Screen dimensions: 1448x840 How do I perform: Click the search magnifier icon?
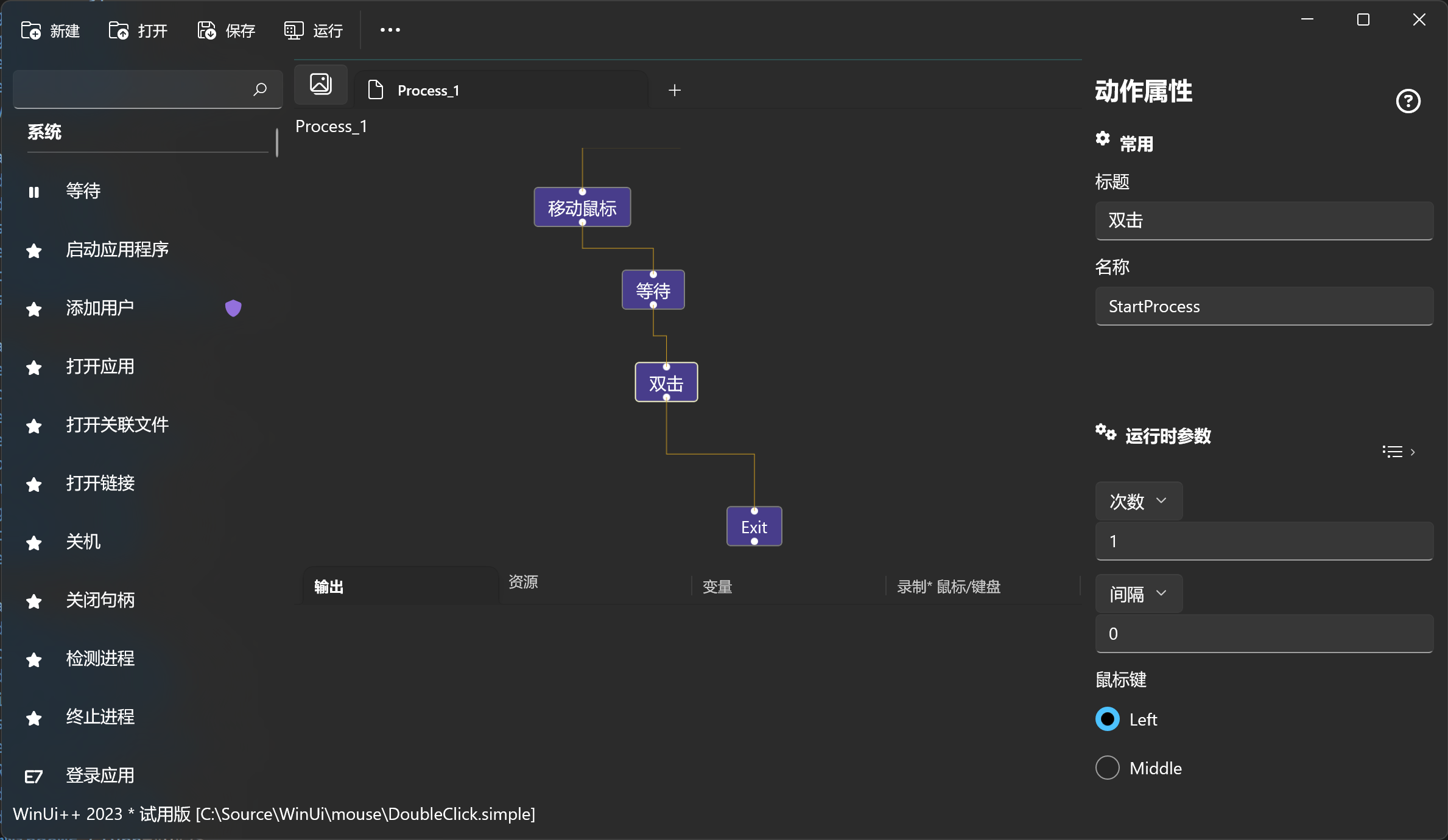pos(260,89)
